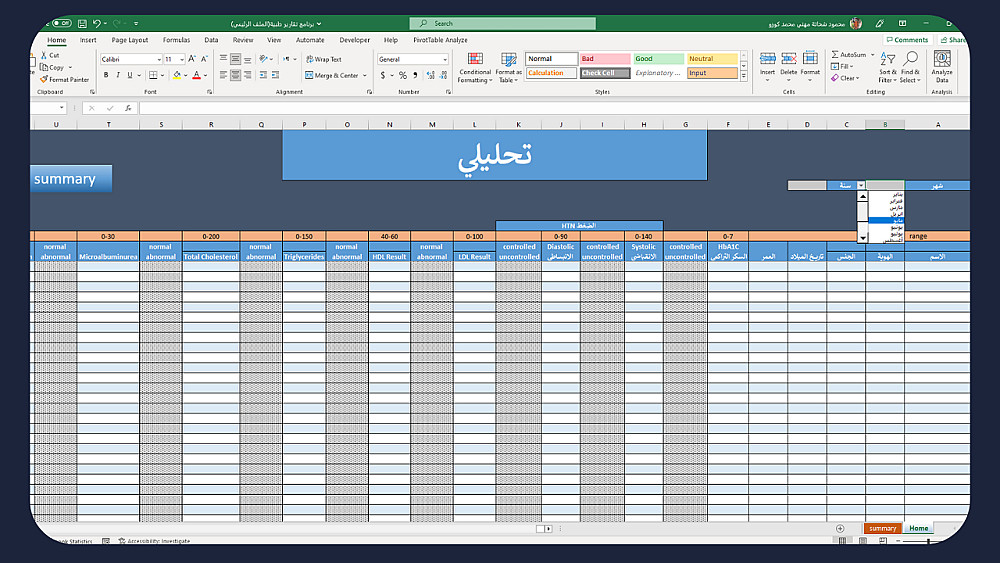Underline the selected text
Screen dimensions: 1000x563
[x=129, y=75]
